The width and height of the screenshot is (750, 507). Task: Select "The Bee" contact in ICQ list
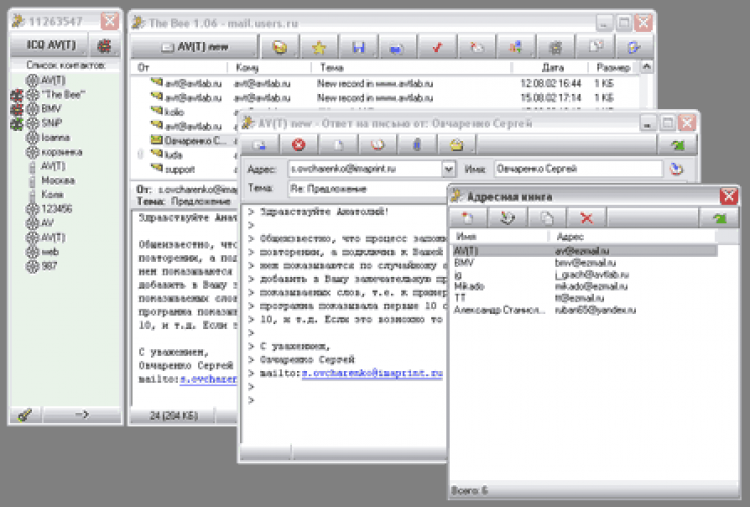pos(64,95)
